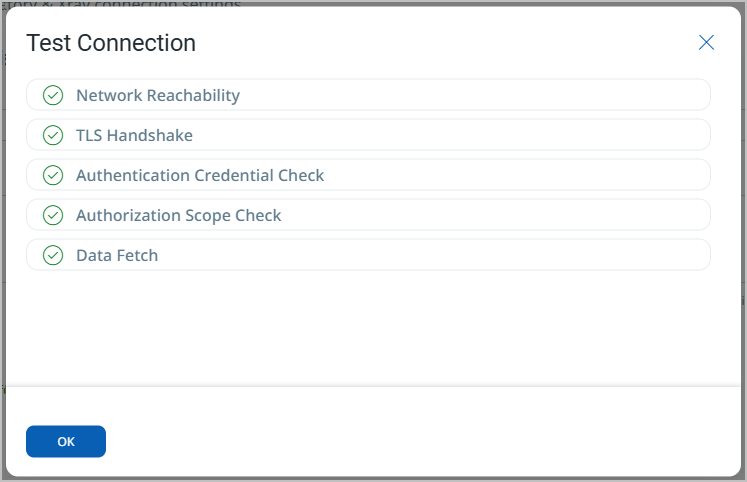Viewport: 747px width, 482px height.
Task: Open the Authentication Credential Check result row
Action: pyautogui.click(x=368, y=175)
